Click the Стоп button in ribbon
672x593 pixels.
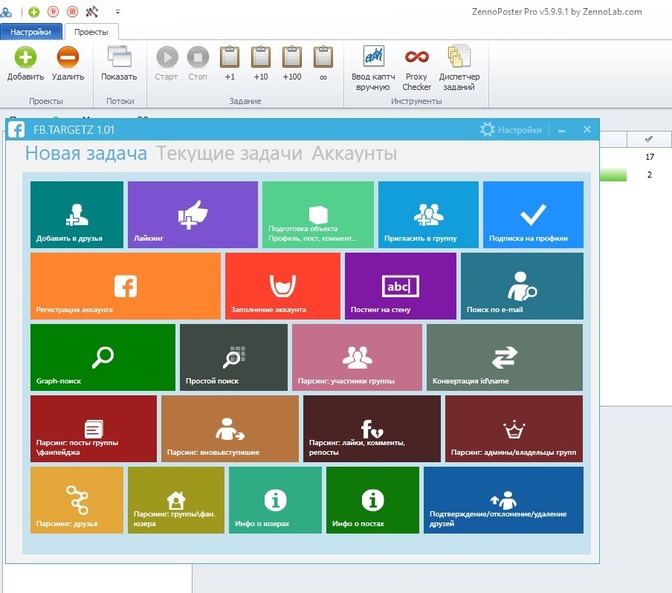click(198, 63)
